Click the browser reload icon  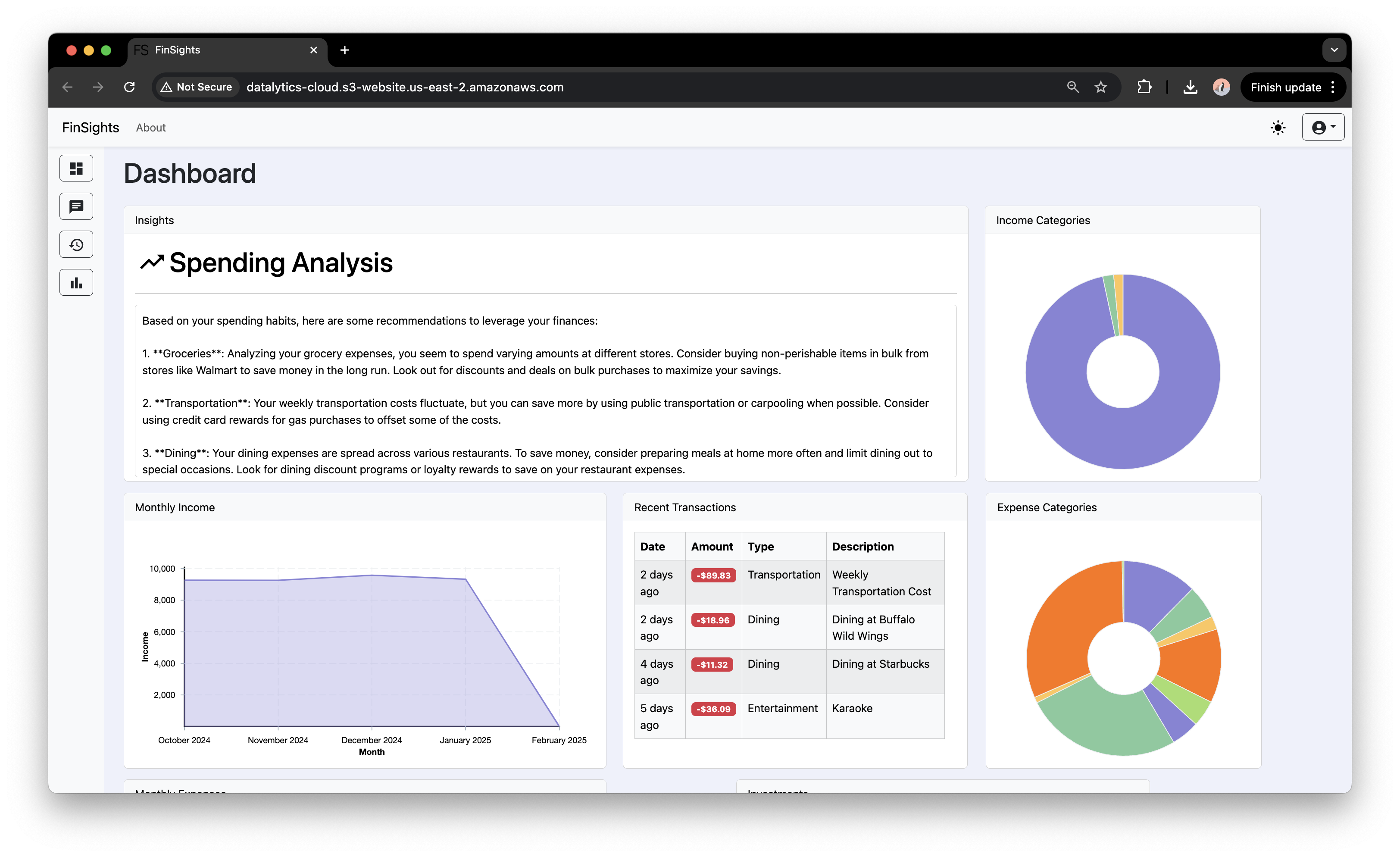(130, 87)
